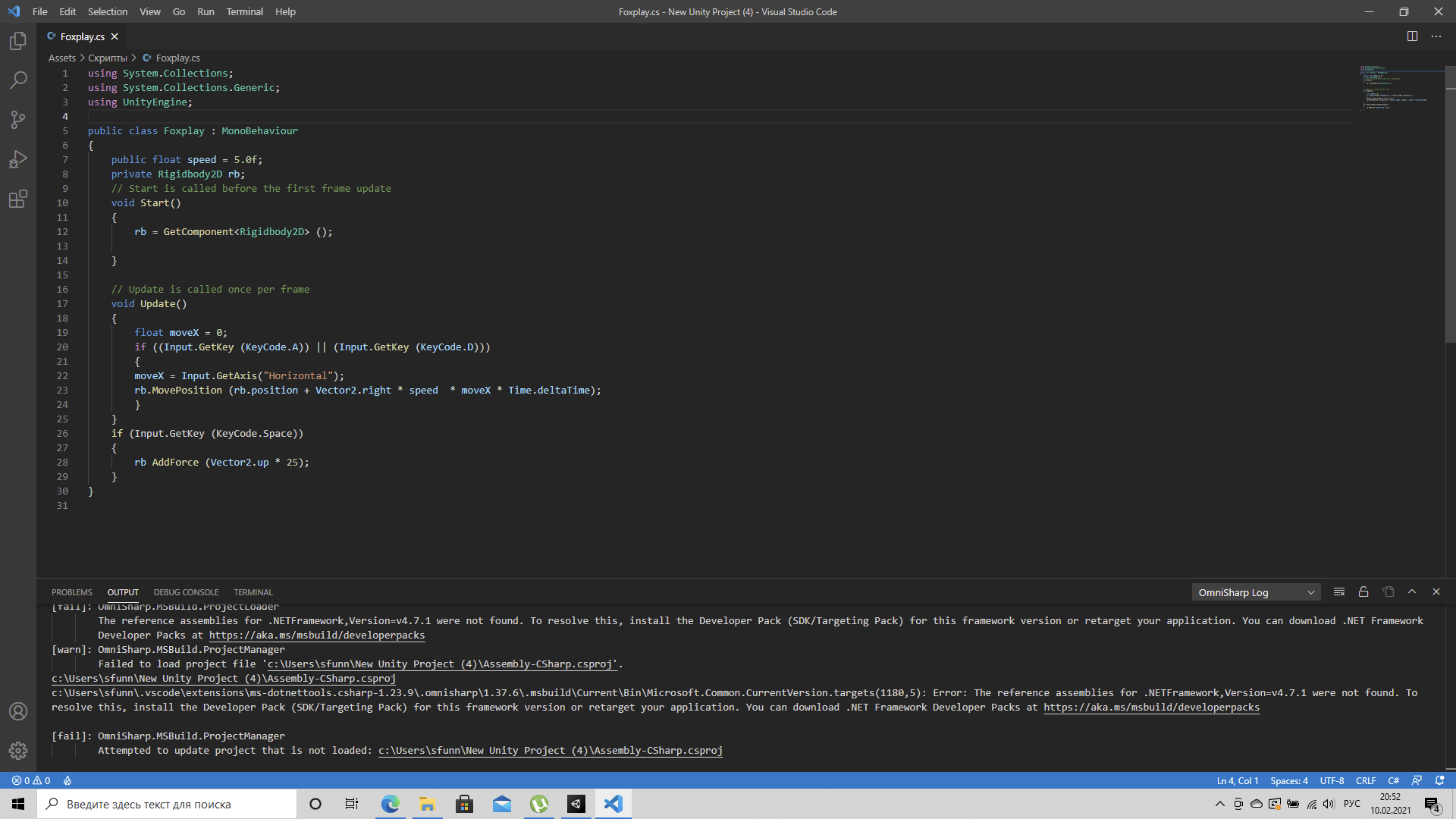Viewport: 1456px width, 819px height.
Task: Open the View menu
Action: 150,11
